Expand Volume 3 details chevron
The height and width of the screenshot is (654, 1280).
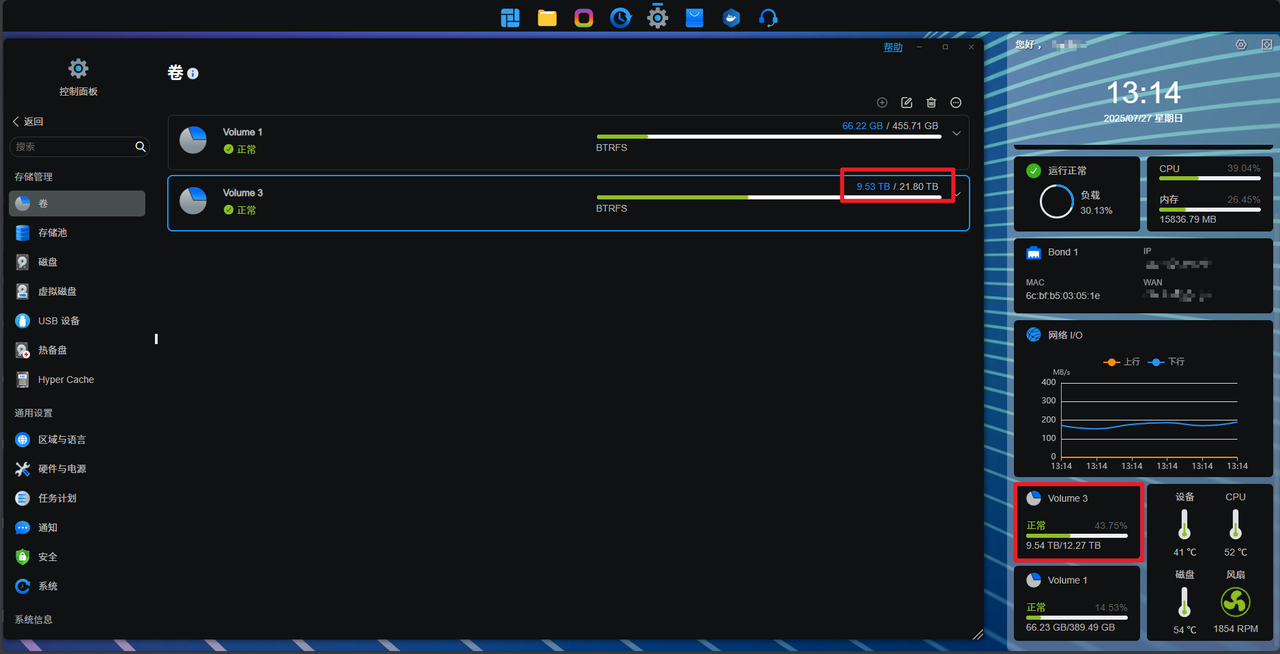[x=957, y=194]
